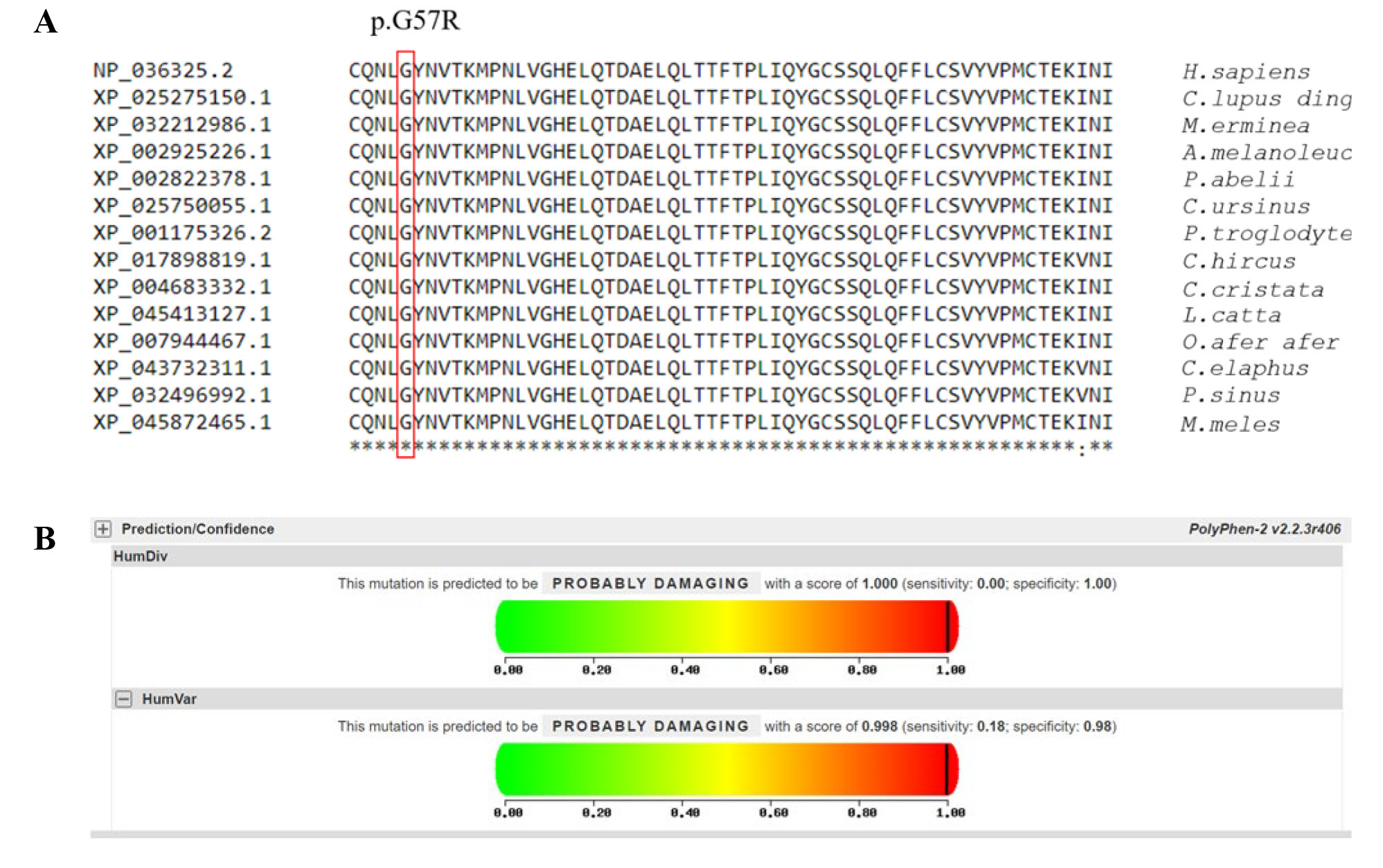Click the highlighted G in H.sapiens sequence
Screen dimensions: 1383x868
[406, 71]
